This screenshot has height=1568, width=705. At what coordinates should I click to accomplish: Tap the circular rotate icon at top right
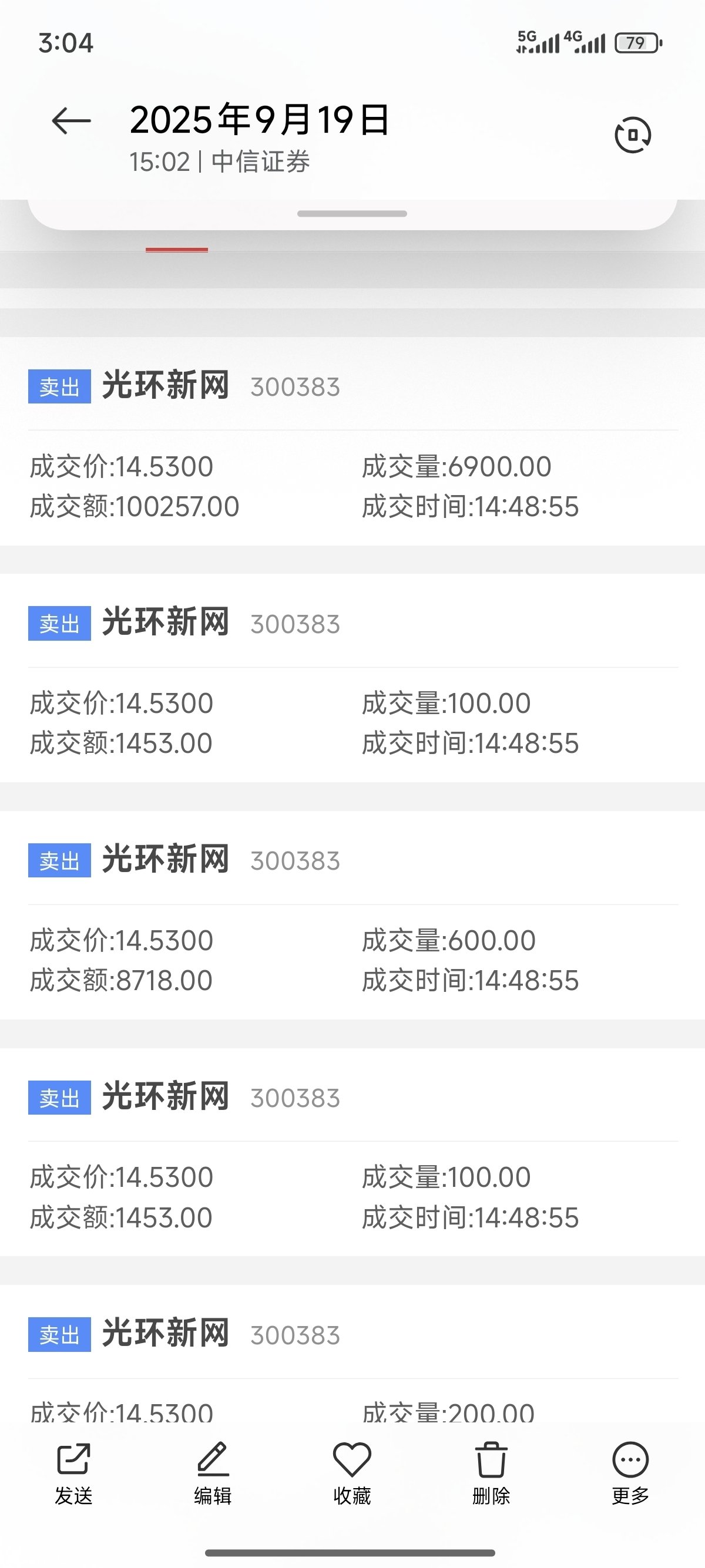(x=633, y=134)
